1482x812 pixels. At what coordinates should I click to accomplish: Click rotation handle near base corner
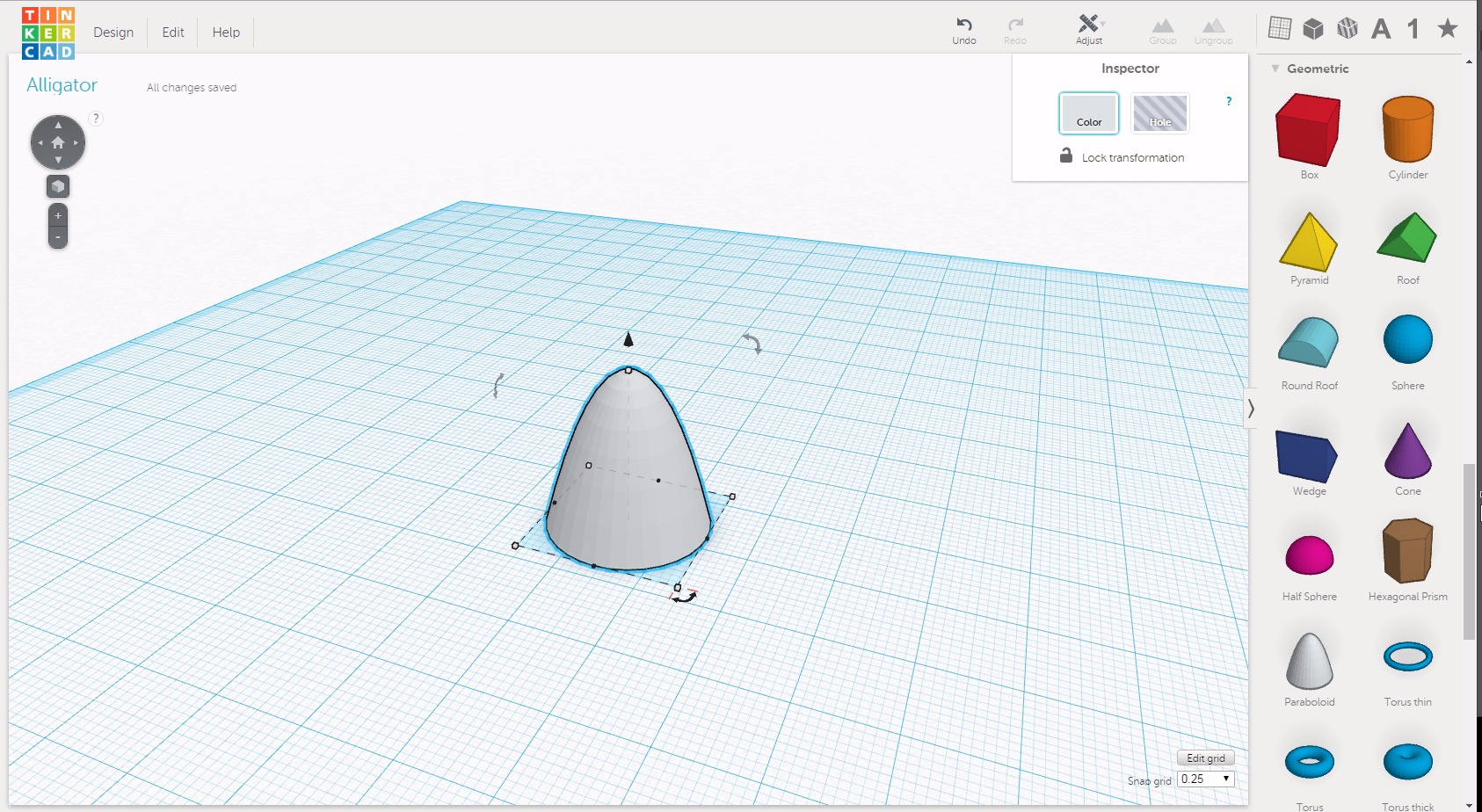[685, 596]
